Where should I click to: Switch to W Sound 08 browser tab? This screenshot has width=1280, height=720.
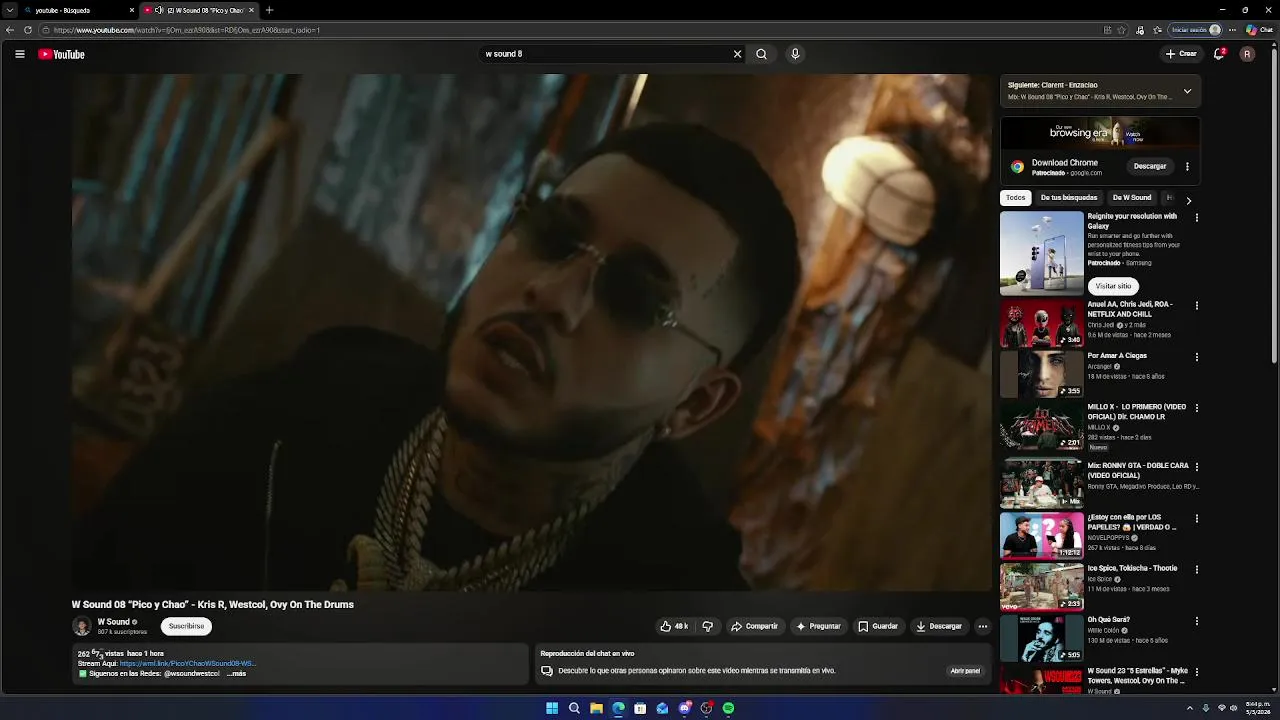click(200, 10)
